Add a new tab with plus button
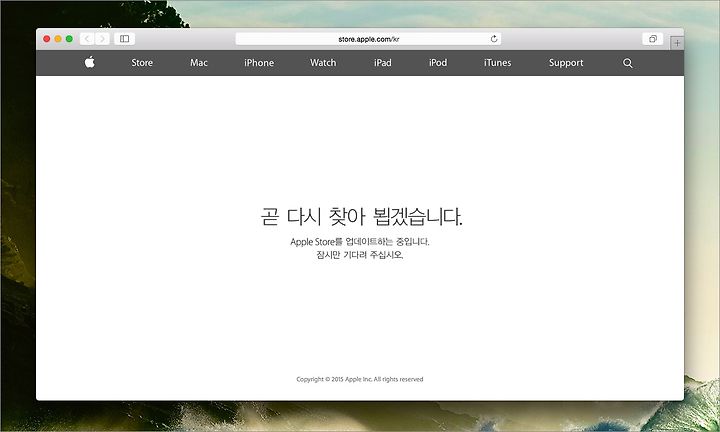 pyautogui.click(x=677, y=43)
